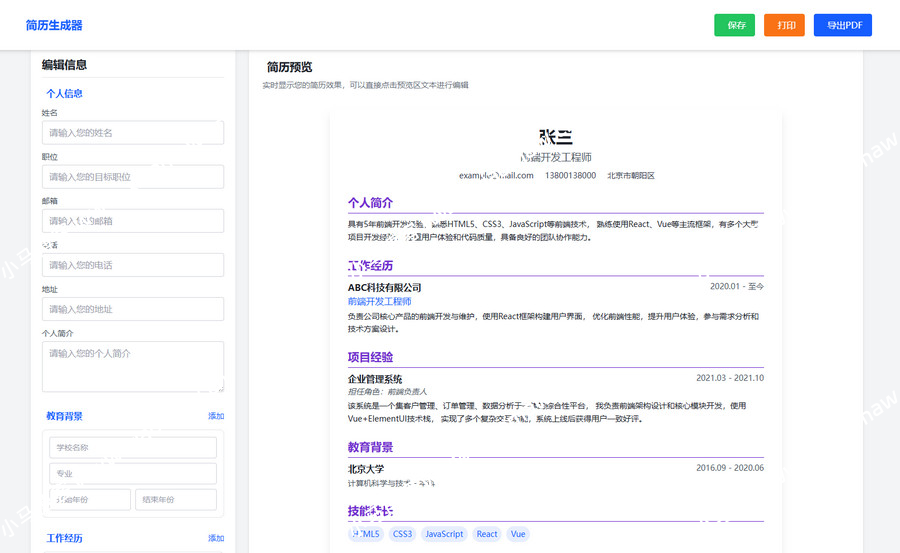
Task: Focus the 学校名称 input field
Action: (133, 447)
